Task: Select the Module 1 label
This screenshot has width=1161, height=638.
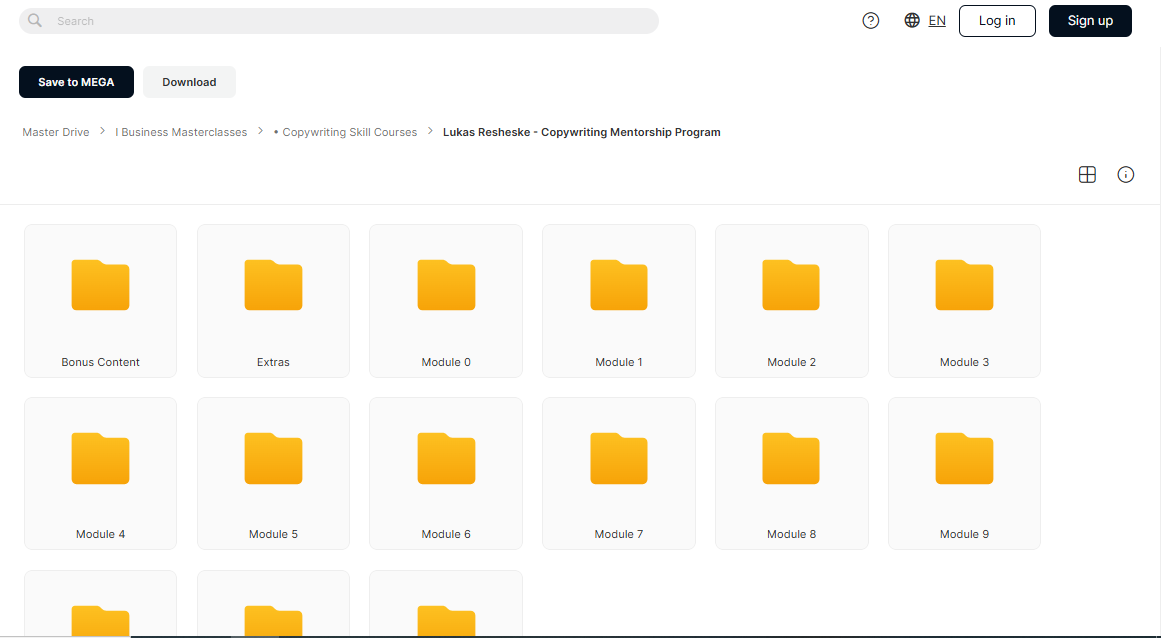Action: tap(619, 362)
